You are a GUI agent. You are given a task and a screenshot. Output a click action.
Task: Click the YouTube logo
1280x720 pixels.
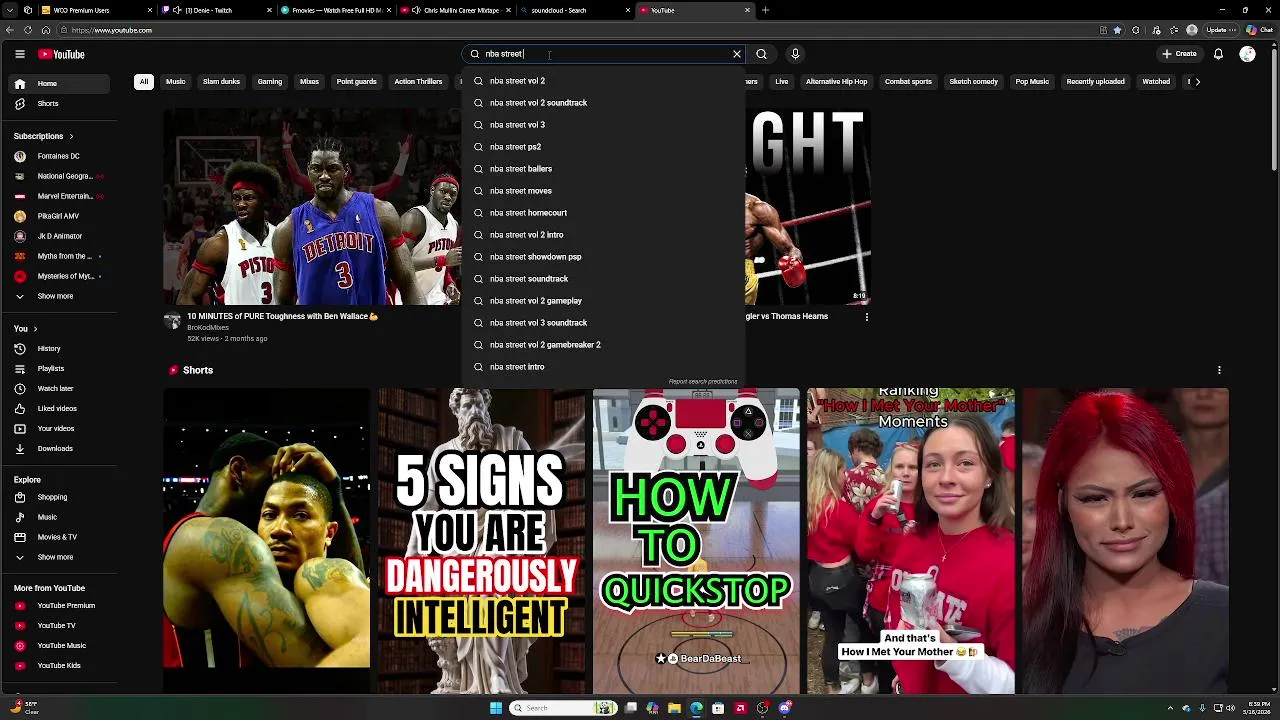click(x=61, y=54)
